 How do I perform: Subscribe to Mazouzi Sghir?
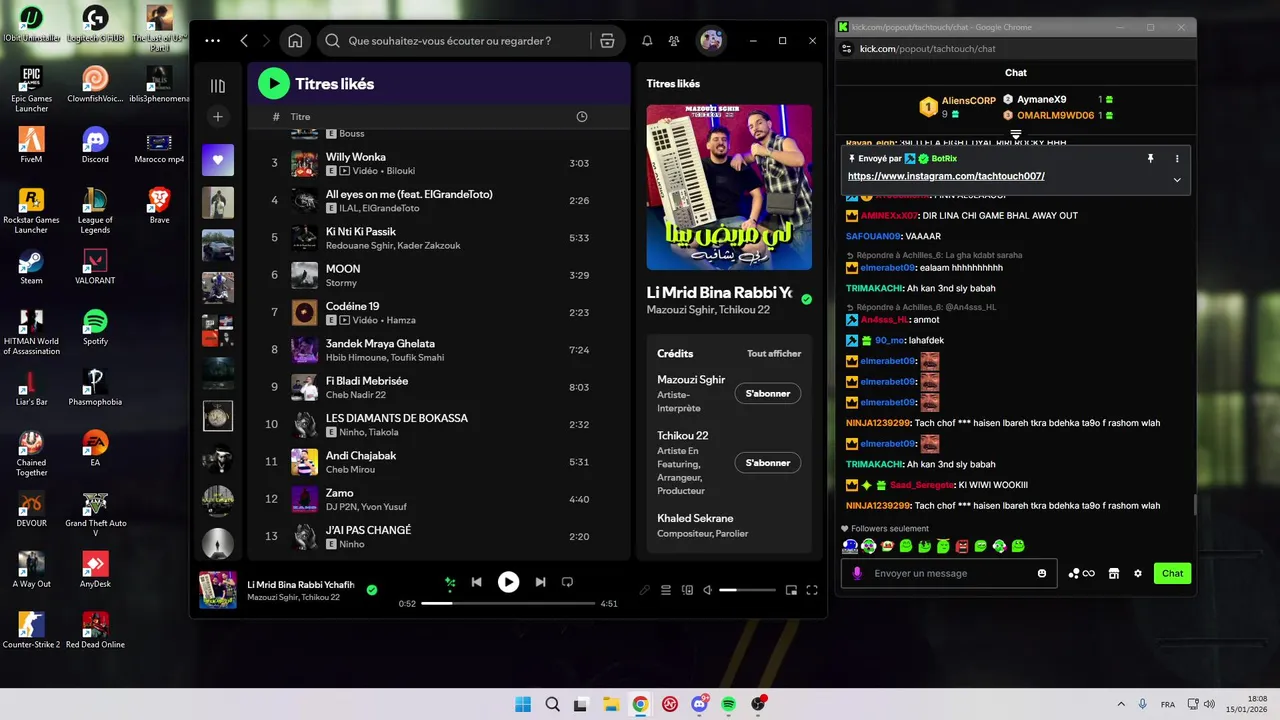(x=768, y=393)
